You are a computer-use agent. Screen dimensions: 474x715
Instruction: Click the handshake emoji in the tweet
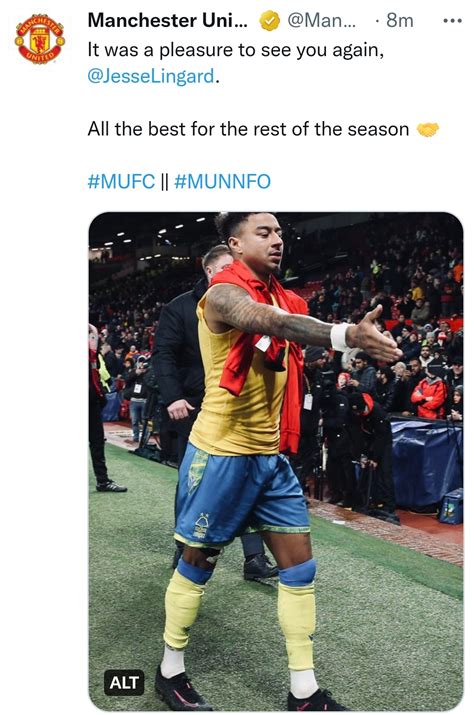pyautogui.click(x=428, y=130)
